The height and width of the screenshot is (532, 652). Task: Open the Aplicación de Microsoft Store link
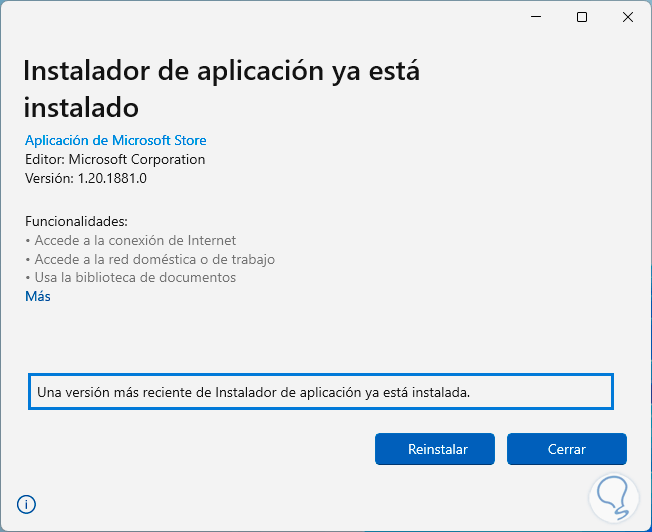(x=116, y=140)
